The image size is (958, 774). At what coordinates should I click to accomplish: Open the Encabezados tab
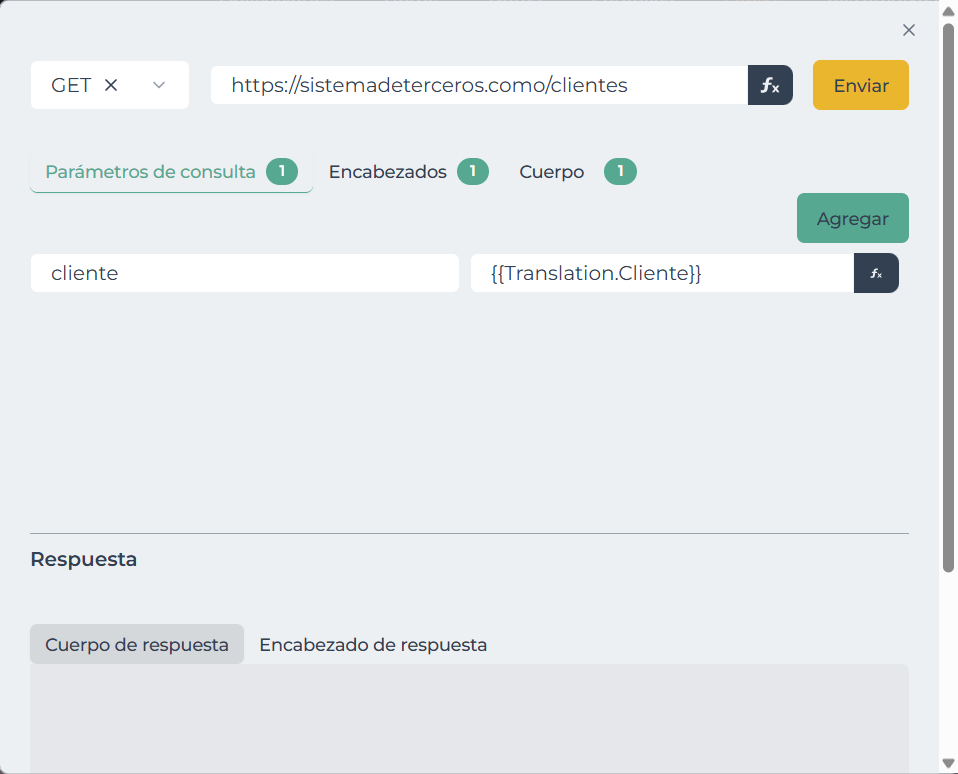(x=388, y=172)
